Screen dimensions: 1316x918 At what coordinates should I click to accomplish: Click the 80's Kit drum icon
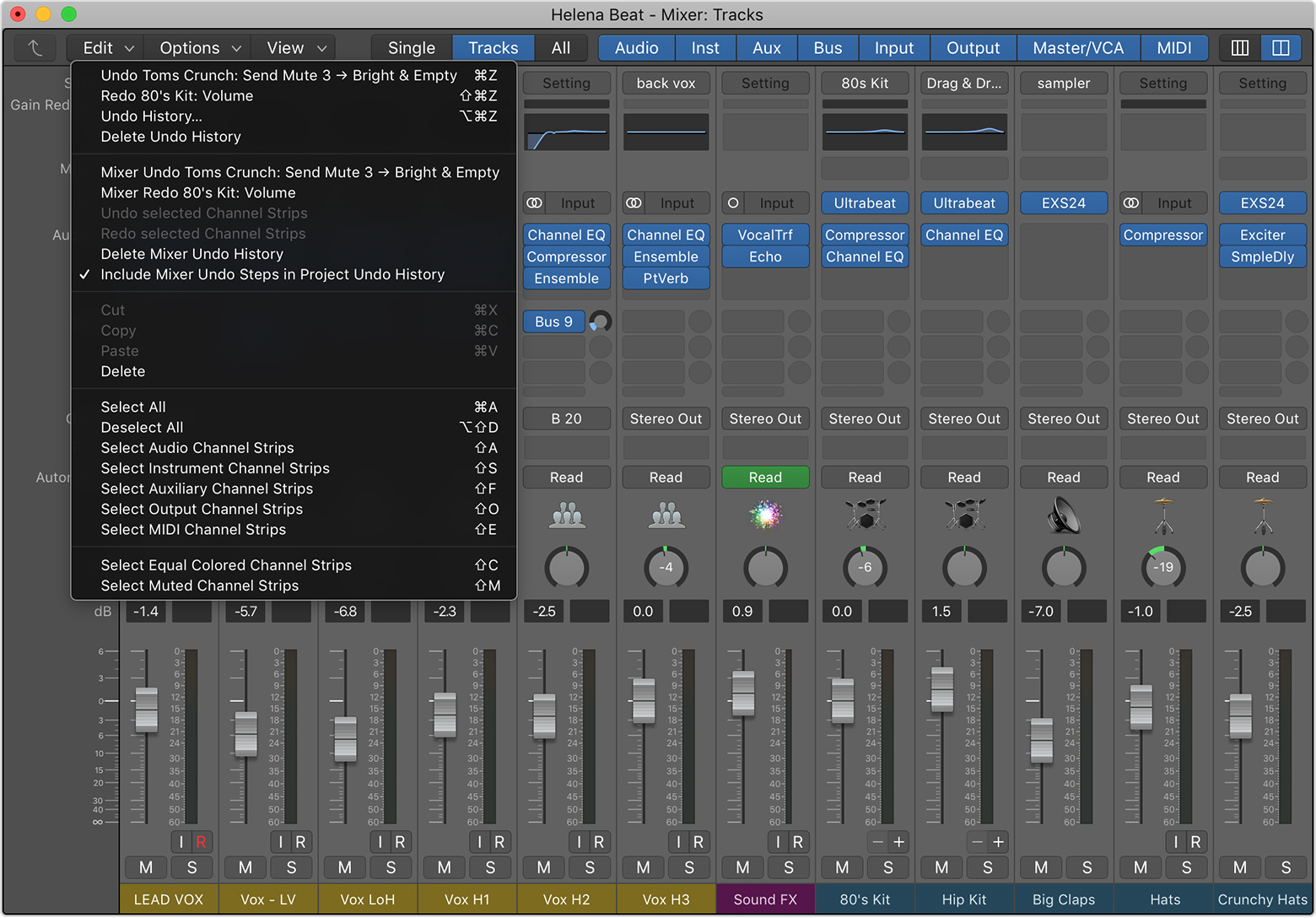click(865, 516)
